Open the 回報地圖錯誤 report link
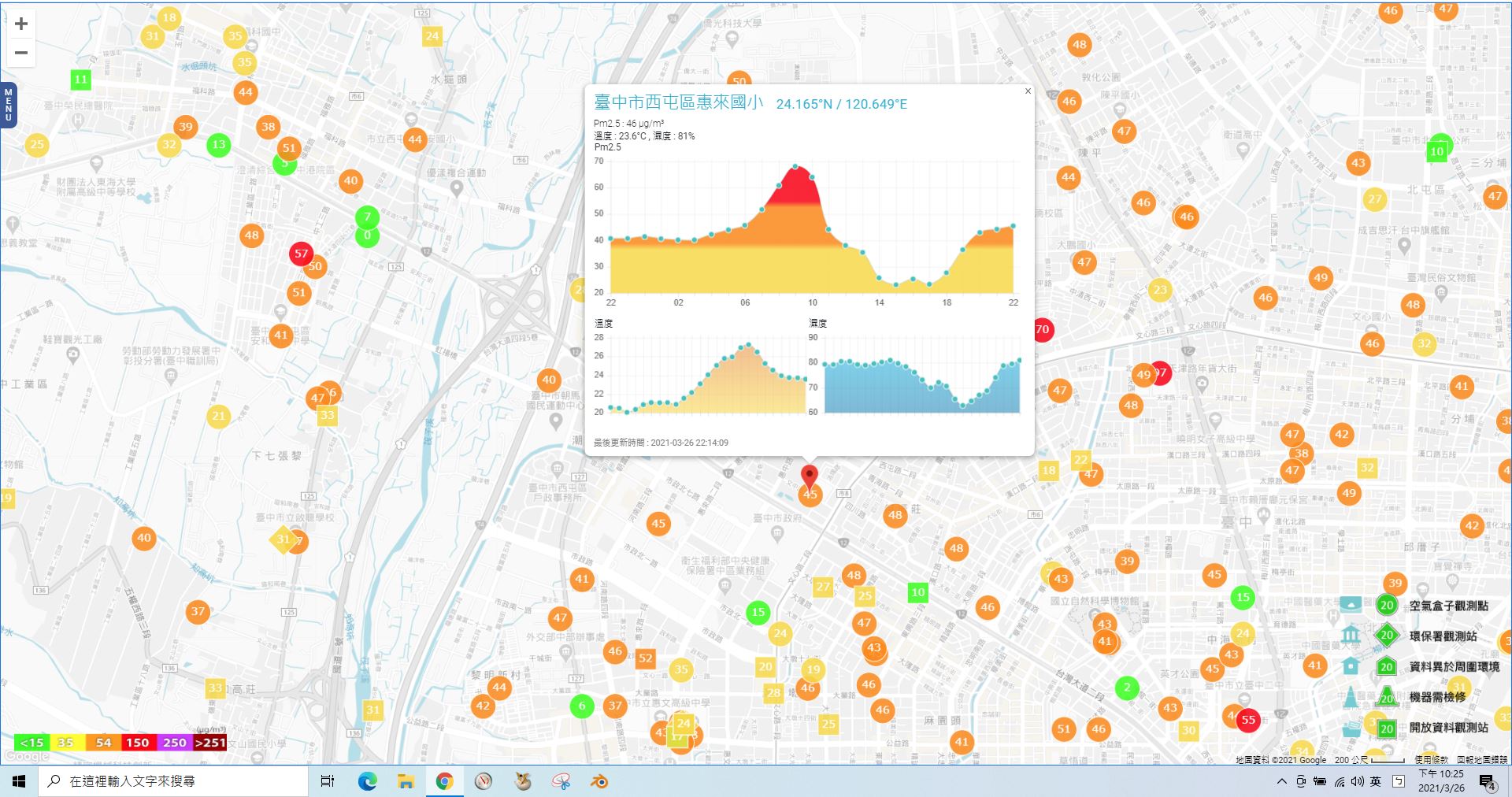Screen dimensions: 1512x797 tap(1481, 760)
